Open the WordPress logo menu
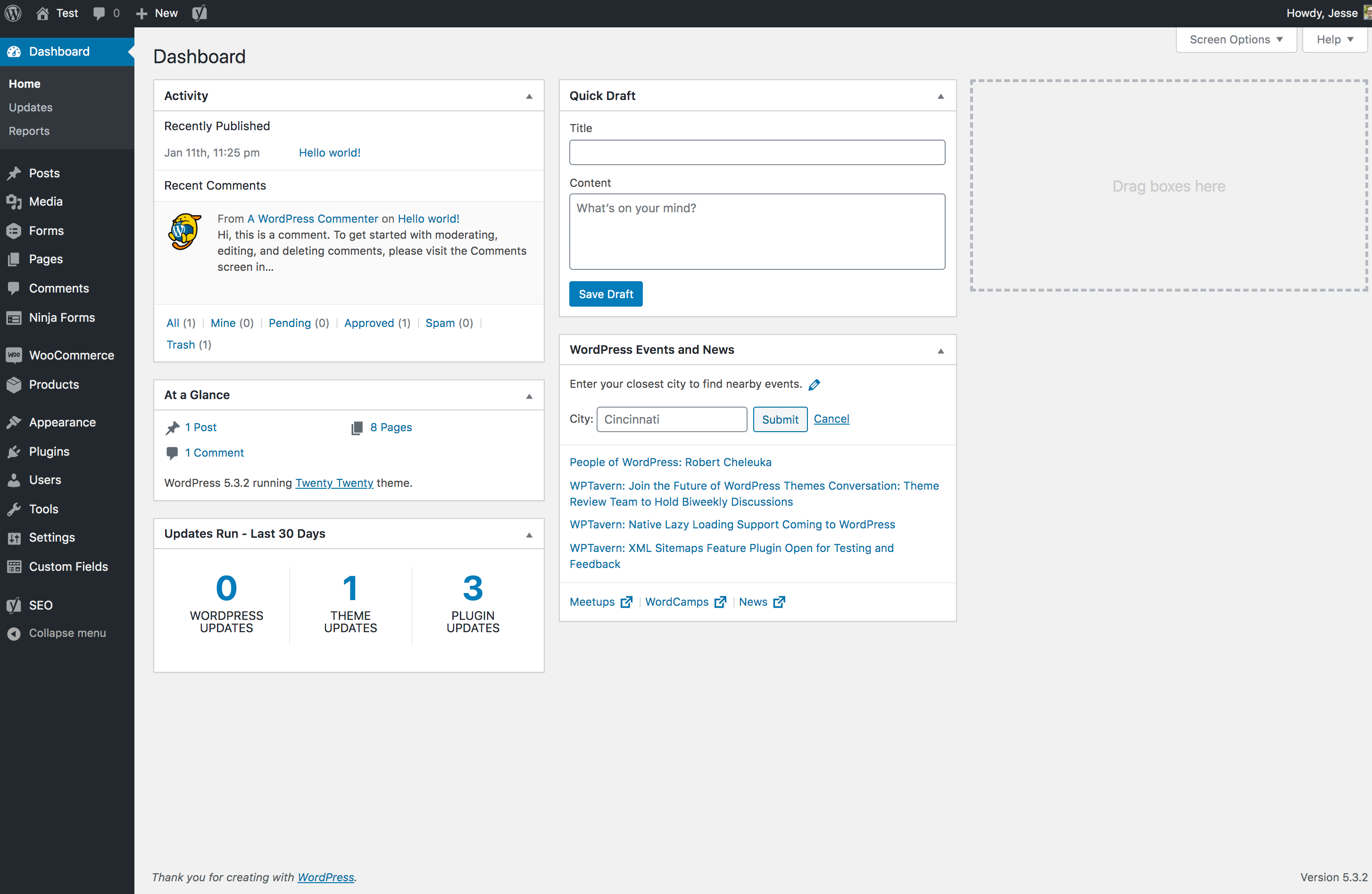This screenshot has width=1372, height=894. tap(13, 13)
